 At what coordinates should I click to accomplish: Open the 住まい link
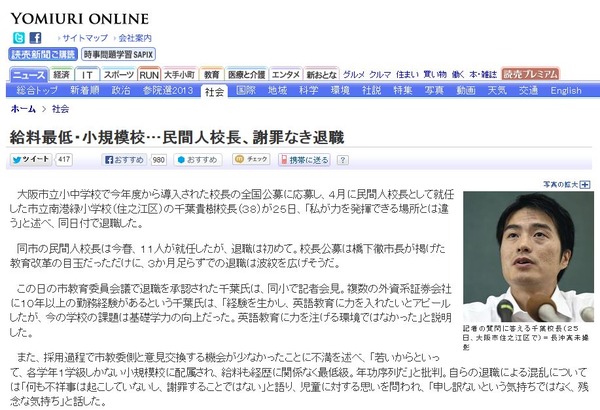407,75
